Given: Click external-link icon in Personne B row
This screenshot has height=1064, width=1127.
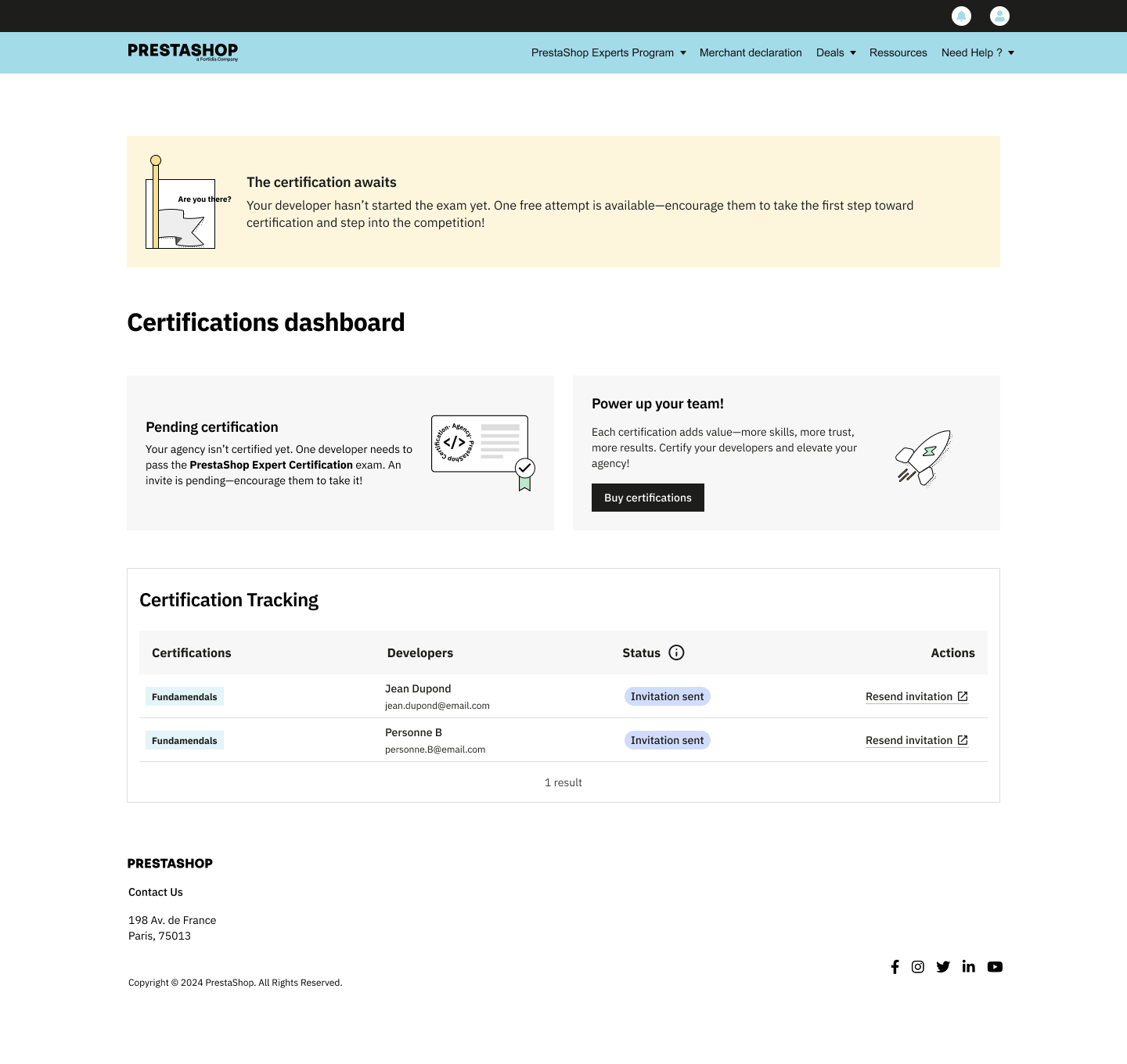Looking at the screenshot, I should 963,740.
